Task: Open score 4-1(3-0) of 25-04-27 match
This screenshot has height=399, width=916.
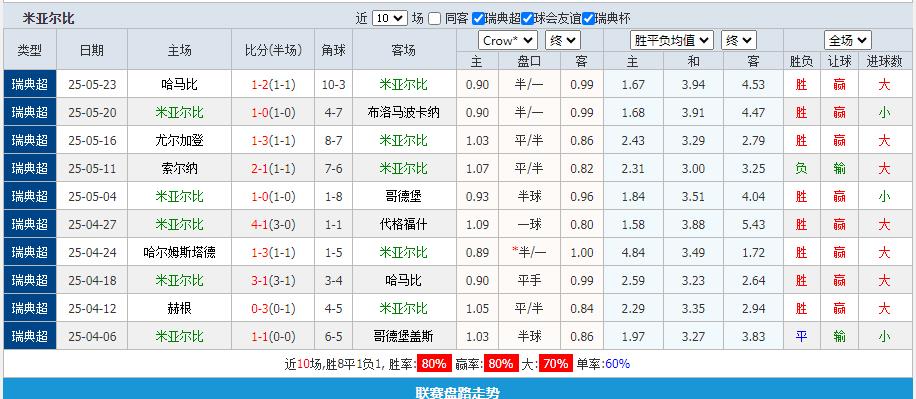Action: pos(273,225)
